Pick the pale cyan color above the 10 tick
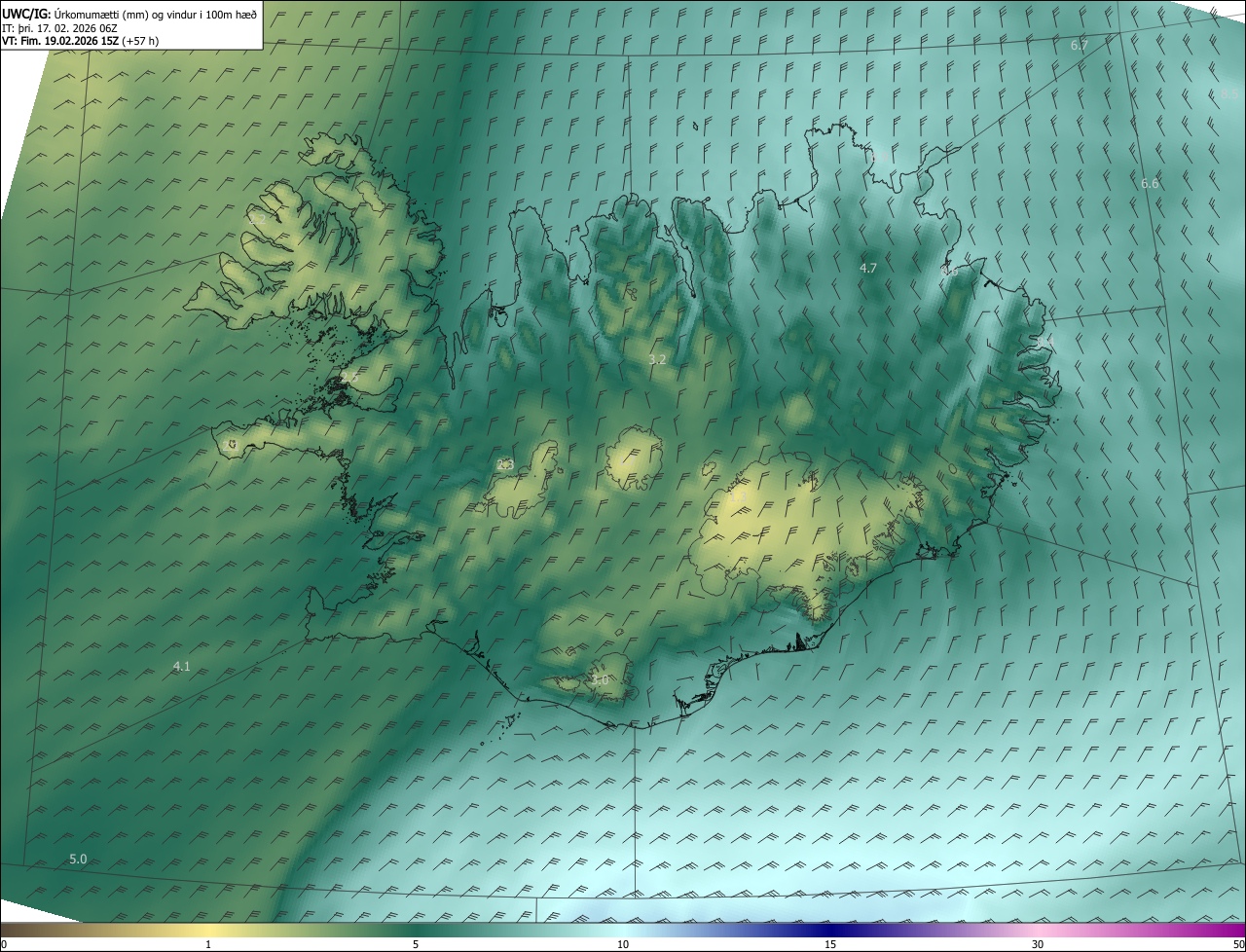1246x952 pixels. 623,930
